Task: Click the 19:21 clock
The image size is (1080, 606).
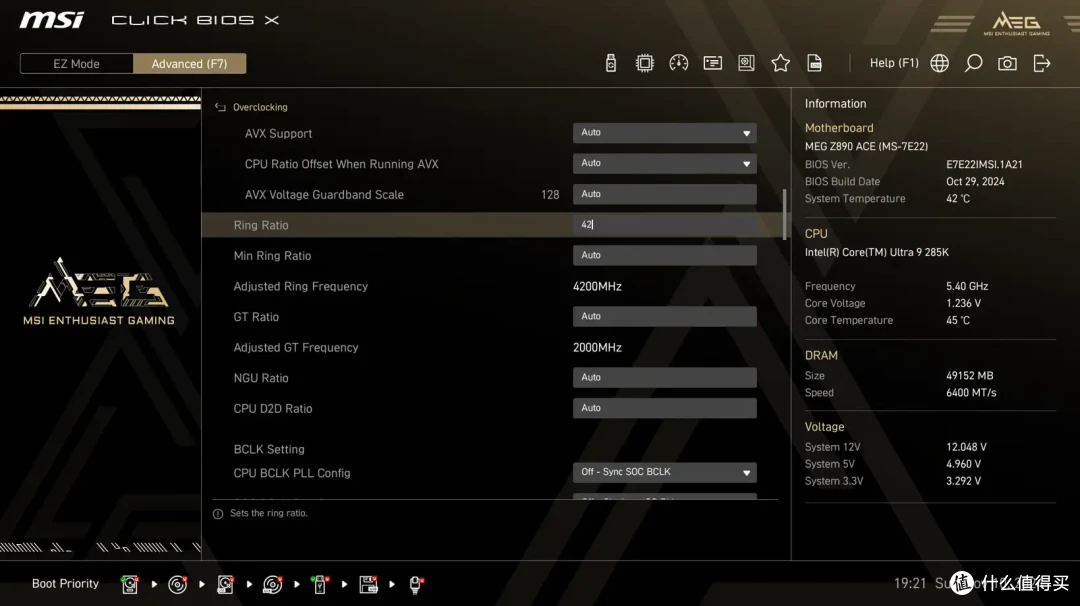Action: [x=910, y=584]
